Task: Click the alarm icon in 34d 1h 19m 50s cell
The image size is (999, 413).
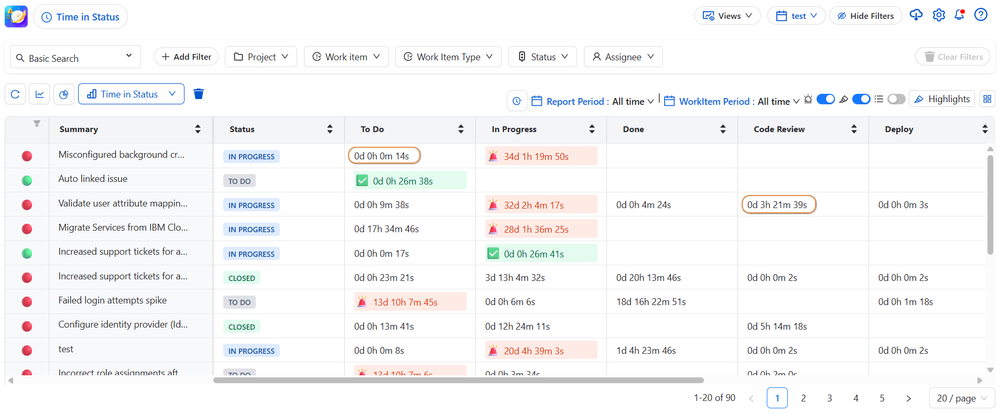Action: pos(493,156)
